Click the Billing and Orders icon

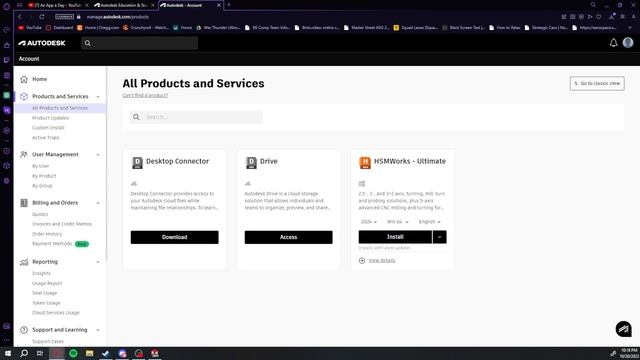[x=24, y=203]
